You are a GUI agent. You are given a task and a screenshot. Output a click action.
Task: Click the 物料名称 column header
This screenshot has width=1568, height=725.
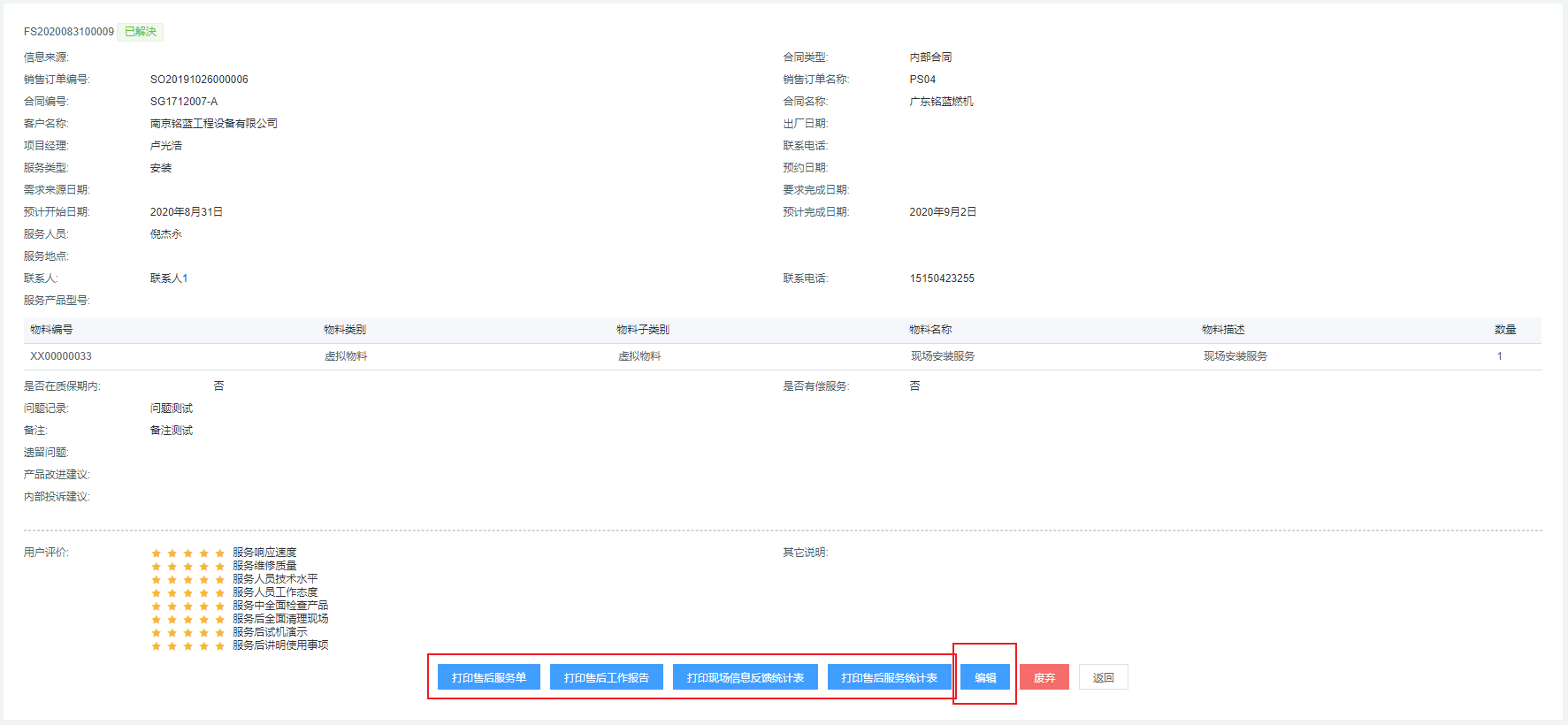(x=930, y=330)
